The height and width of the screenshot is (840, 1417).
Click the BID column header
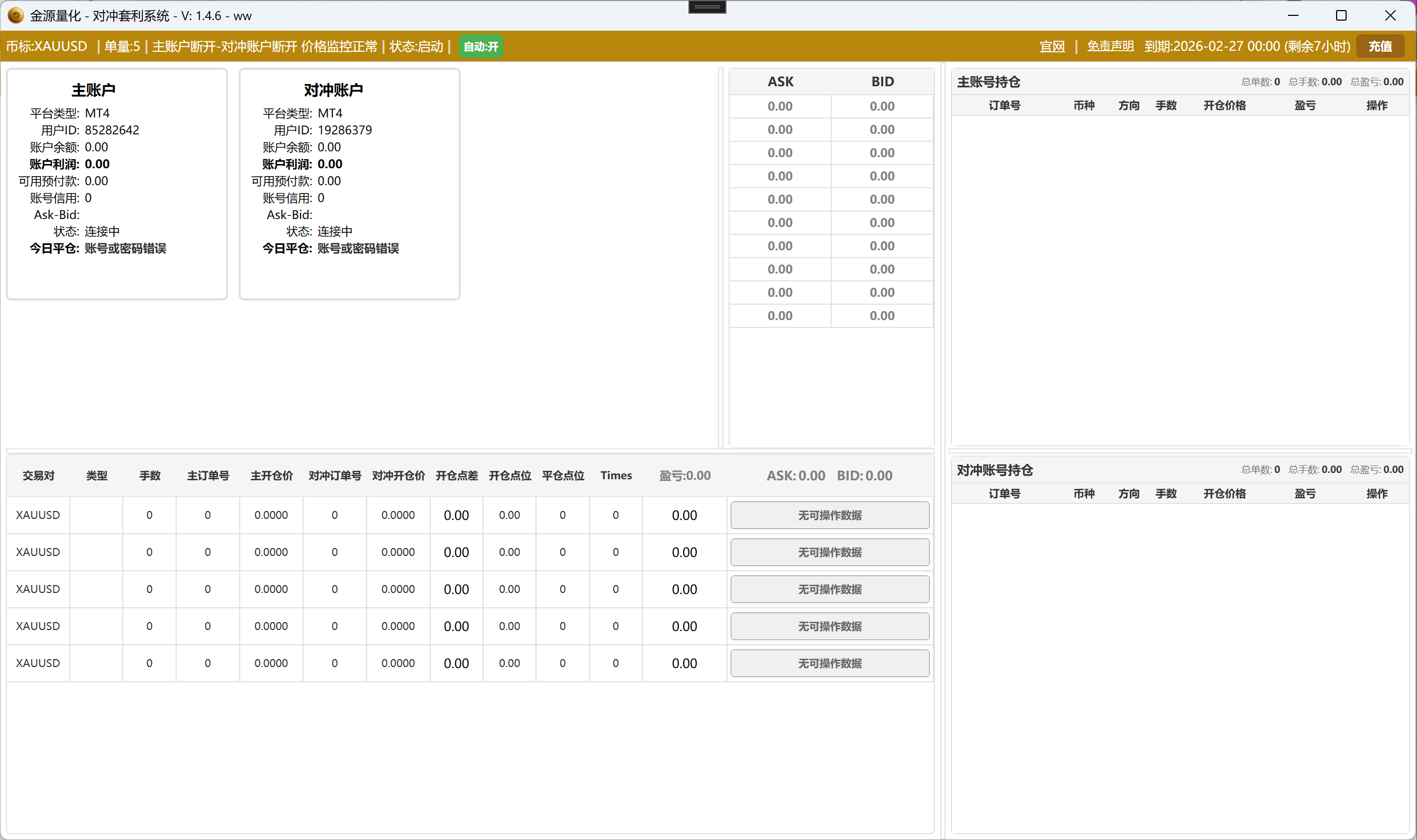pyautogui.click(x=882, y=81)
